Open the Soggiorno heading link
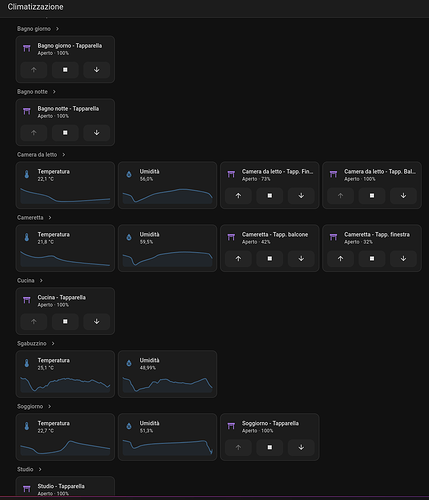 tap(30, 406)
